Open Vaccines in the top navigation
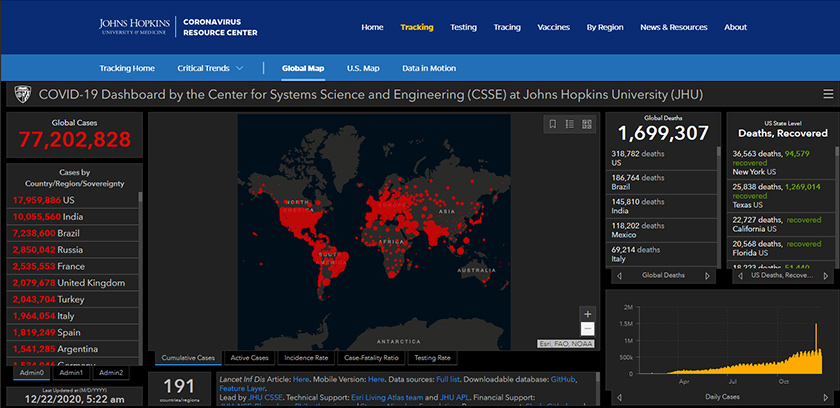Screen dimensions: 840x408 pyautogui.click(x=553, y=27)
